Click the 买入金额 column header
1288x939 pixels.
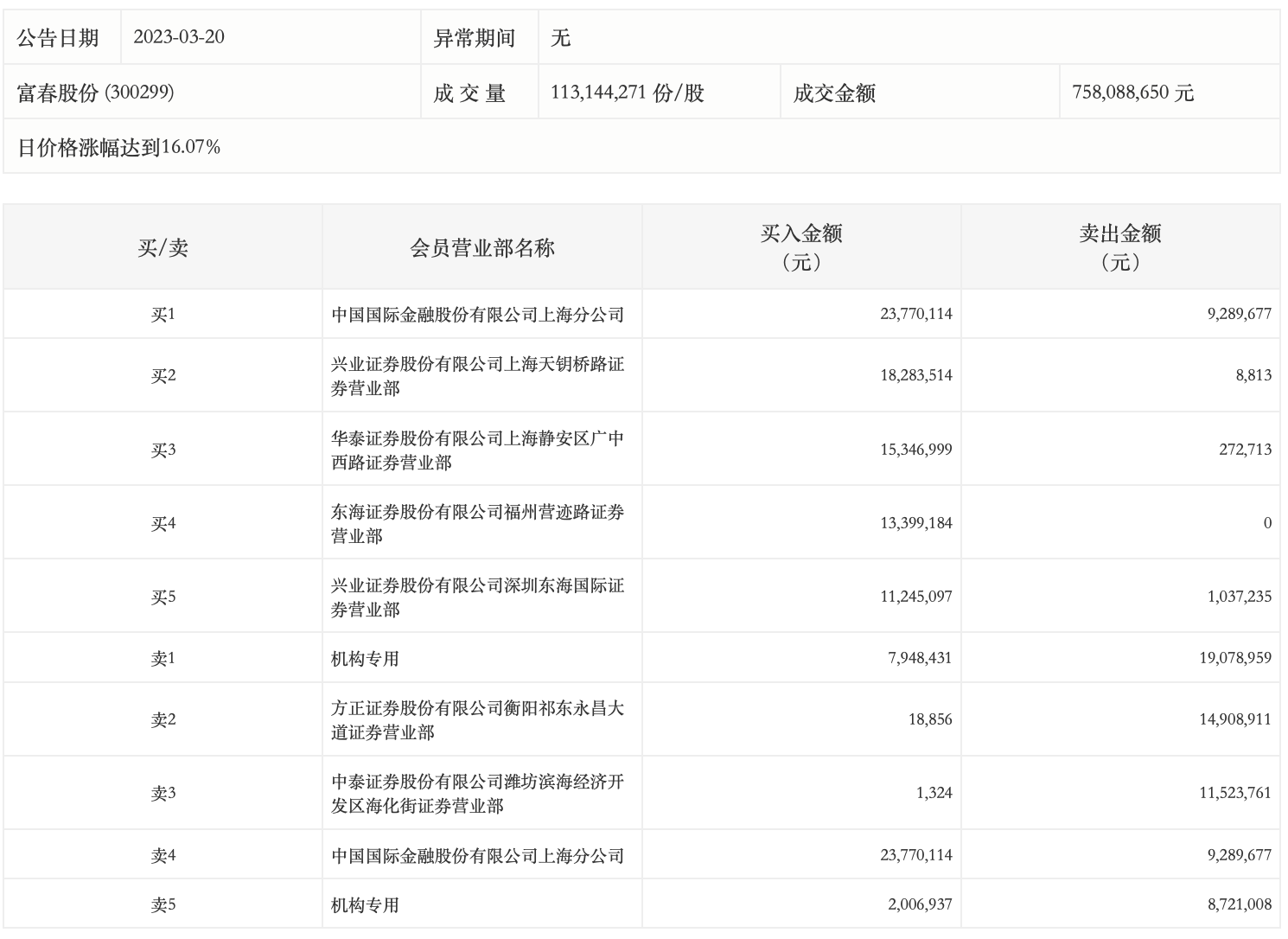pos(800,246)
